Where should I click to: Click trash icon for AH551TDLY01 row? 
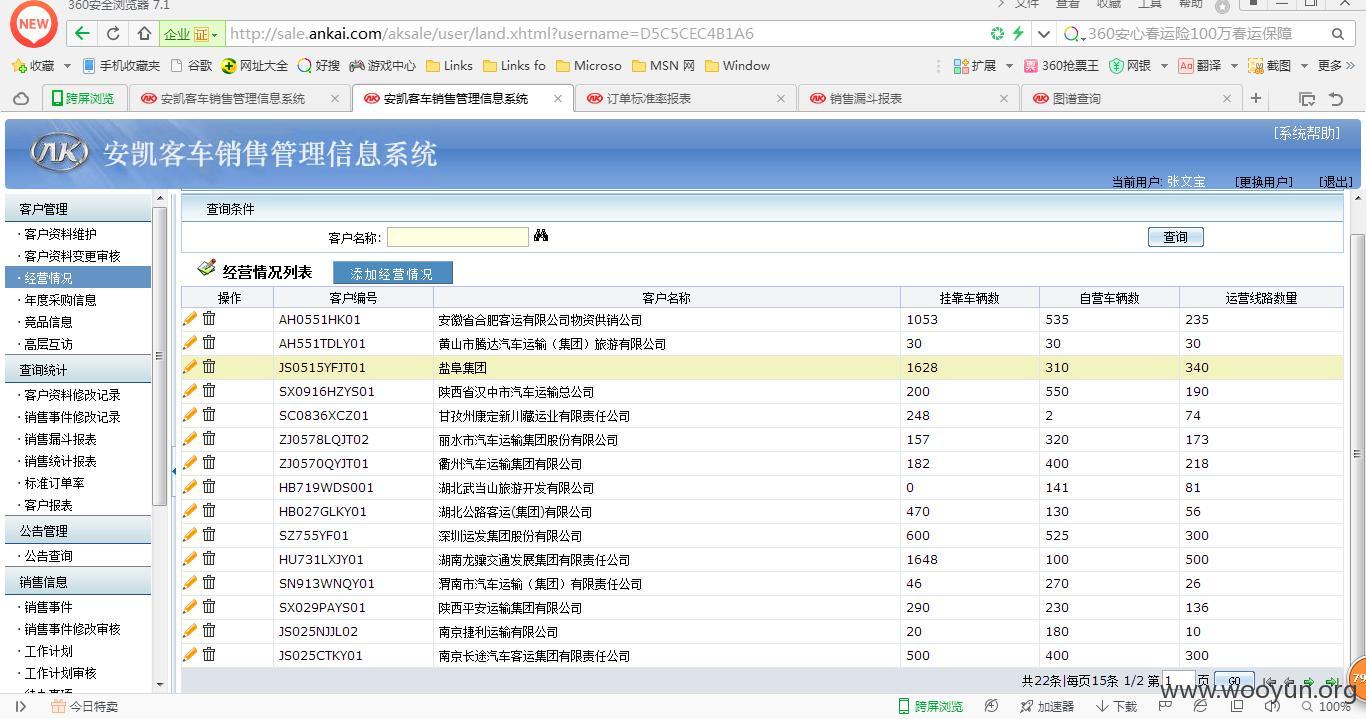click(x=209, y=343)
